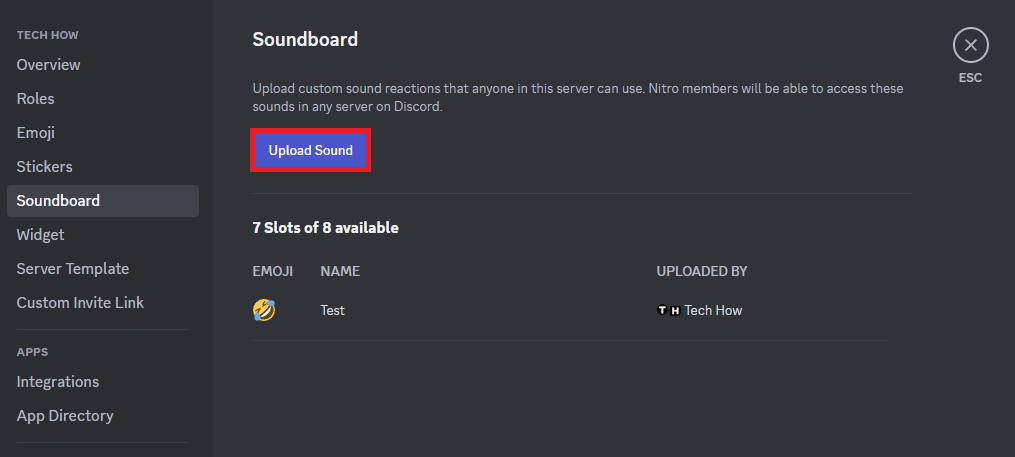
Task: Open Integrations under Apps
Action: tap(57, 382)
